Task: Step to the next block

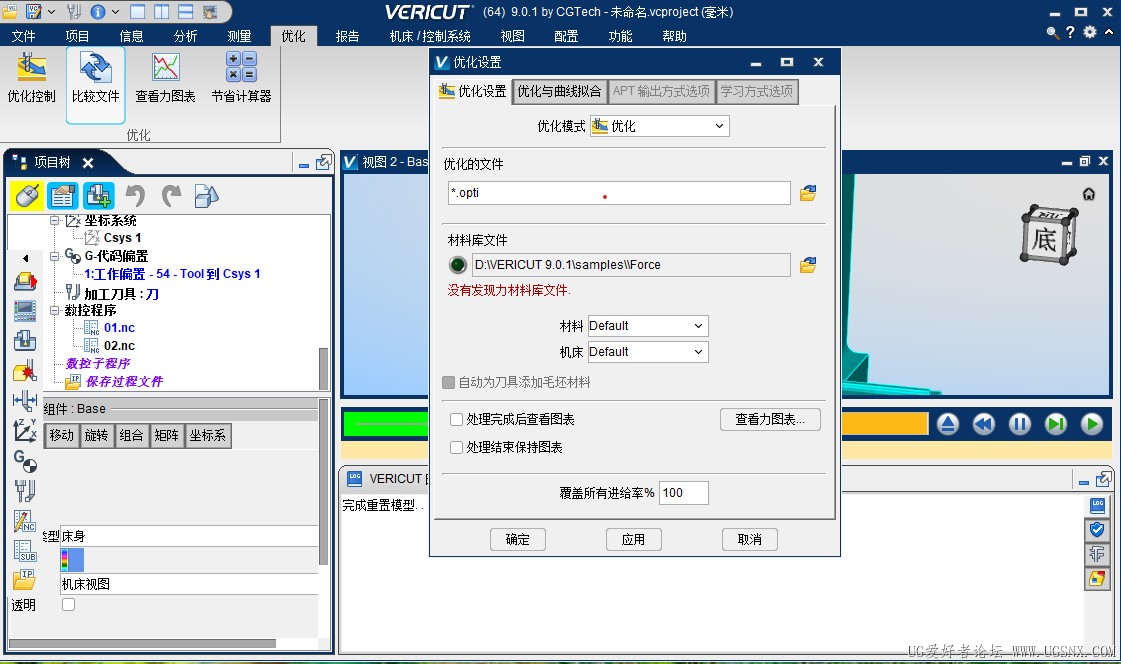Action: click(1056, 425)
